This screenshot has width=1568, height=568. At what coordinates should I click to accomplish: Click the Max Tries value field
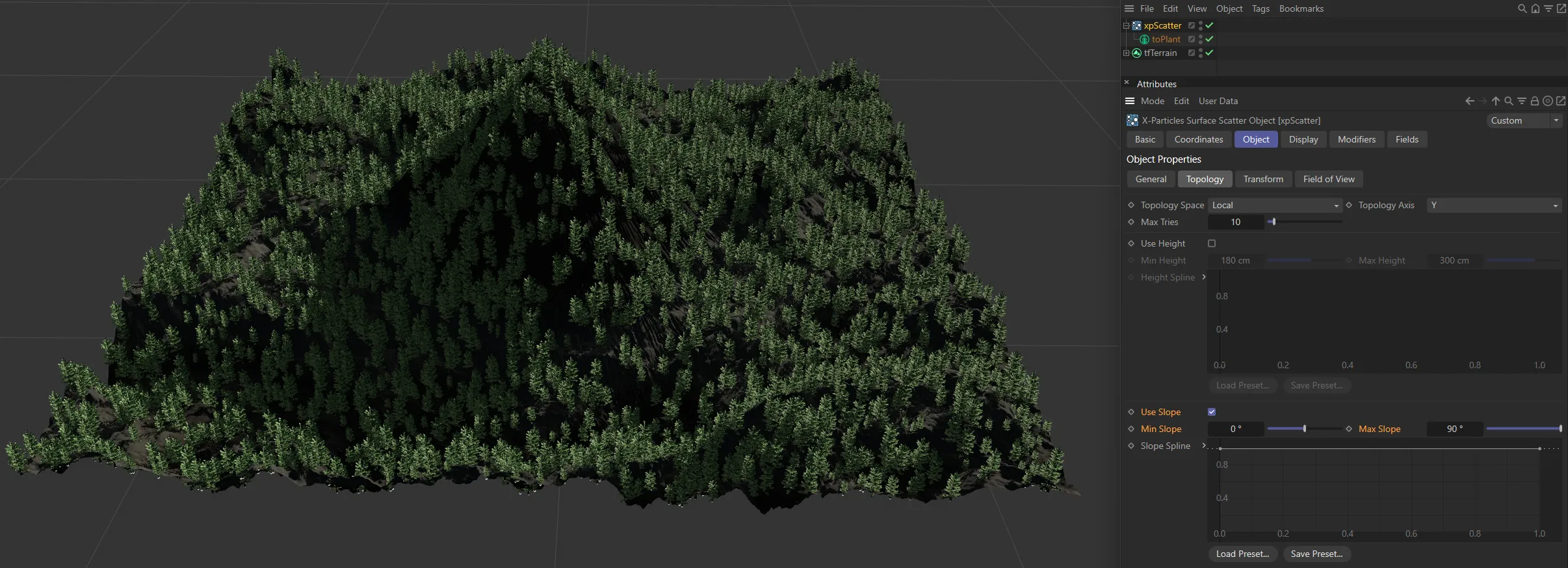(1236, 222)
